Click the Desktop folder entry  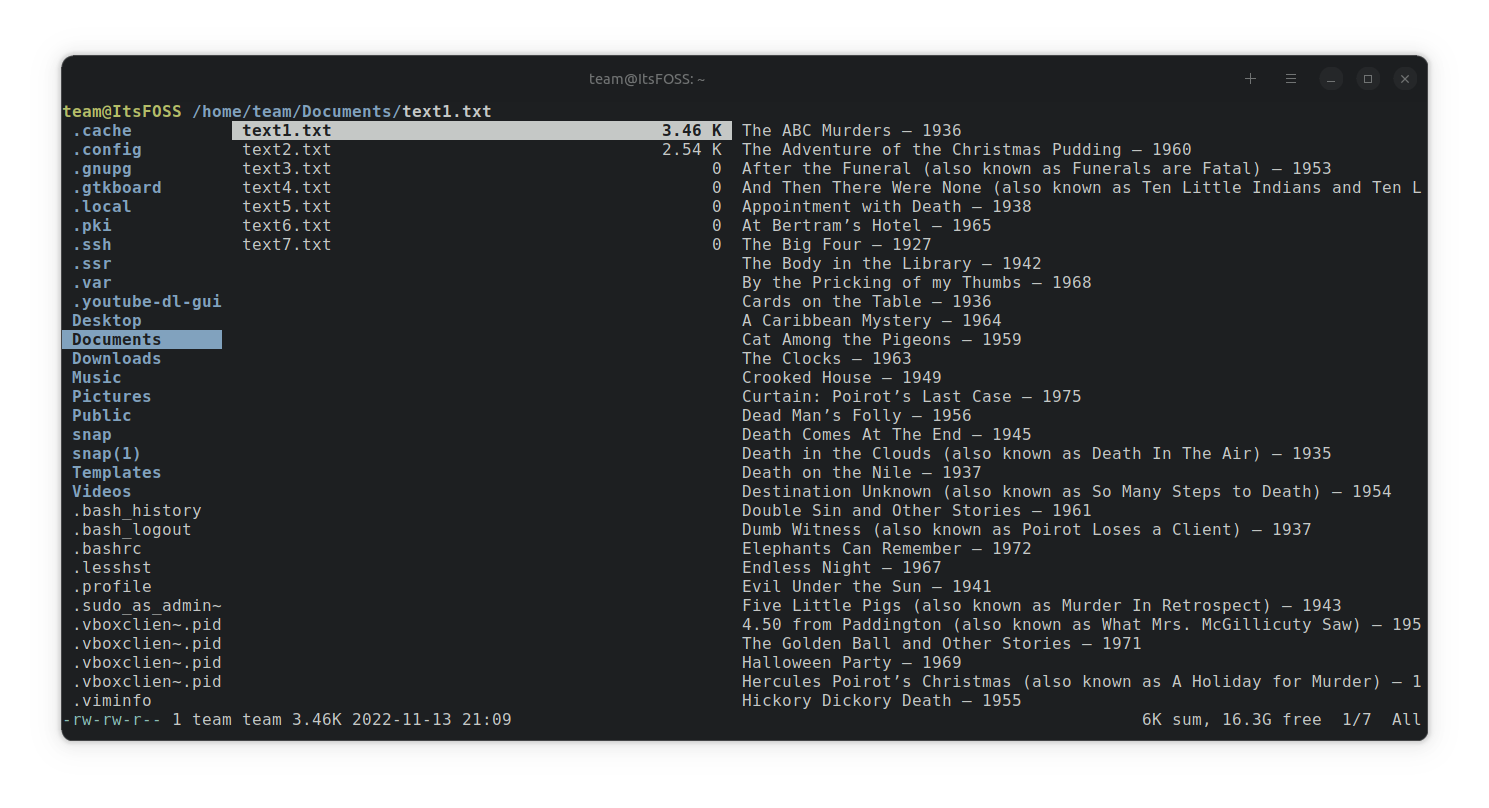pos(106,320)
